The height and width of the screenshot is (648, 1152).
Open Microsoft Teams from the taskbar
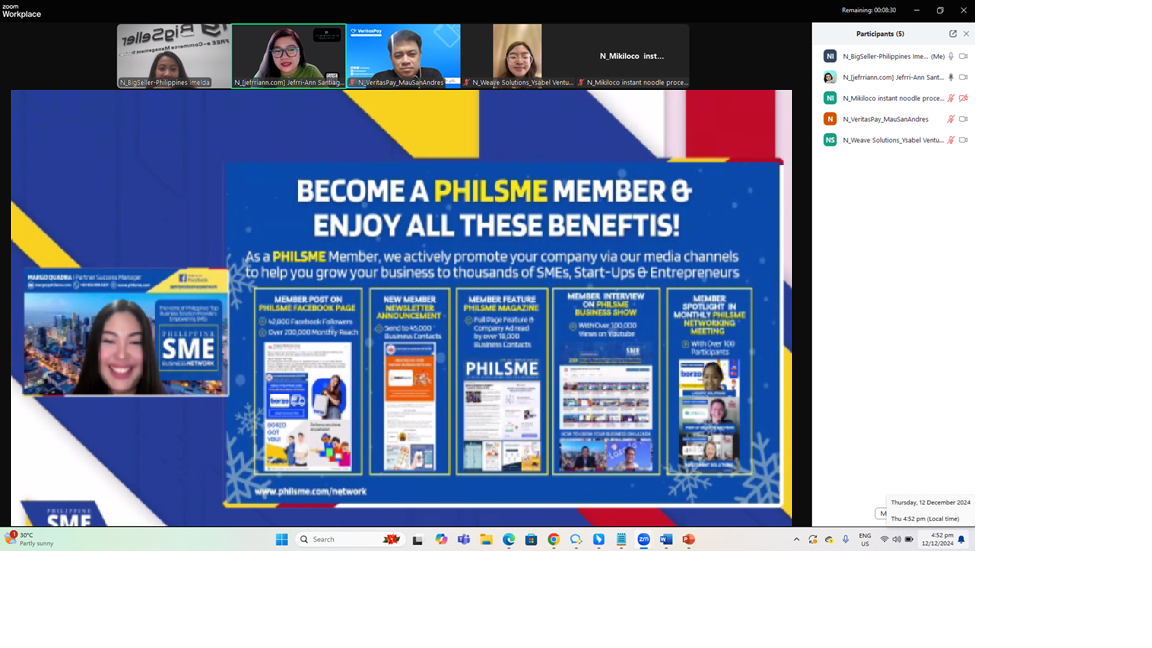click(x=464, y=540)
